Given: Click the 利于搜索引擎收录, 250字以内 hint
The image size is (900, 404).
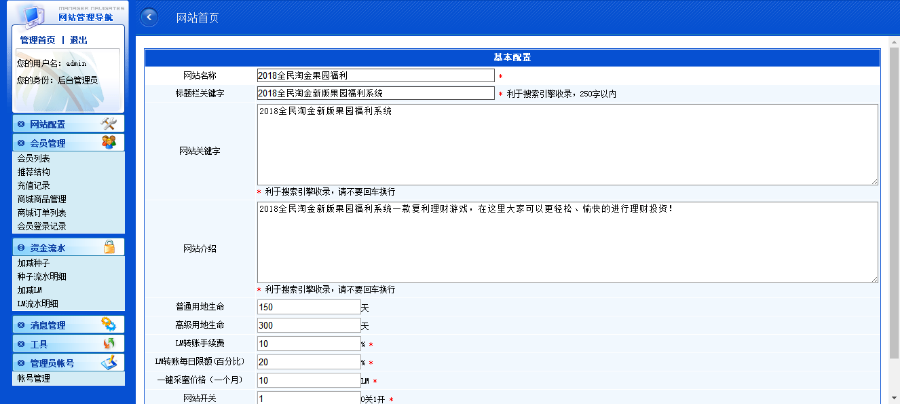Looking at the screenshot, I should 562,94.
